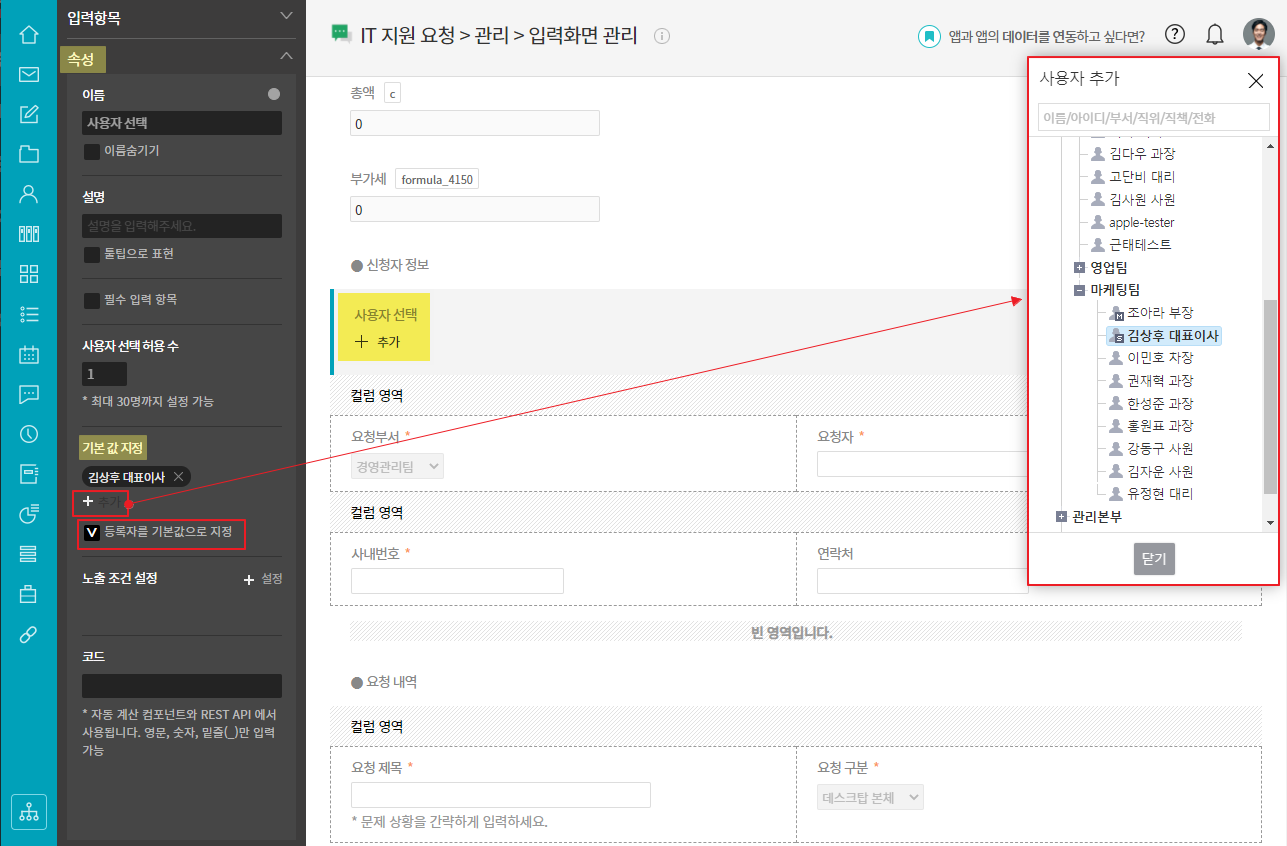Click the link chain icon in sidebar
Viewport: 1287px width, 846px height.
coord(28,635)
